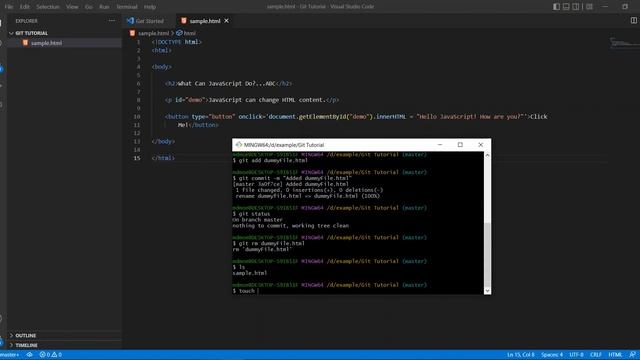The image size is (640, 360).
Task: Click the MINGW64 terminal title bar icon
Action: 238,144
